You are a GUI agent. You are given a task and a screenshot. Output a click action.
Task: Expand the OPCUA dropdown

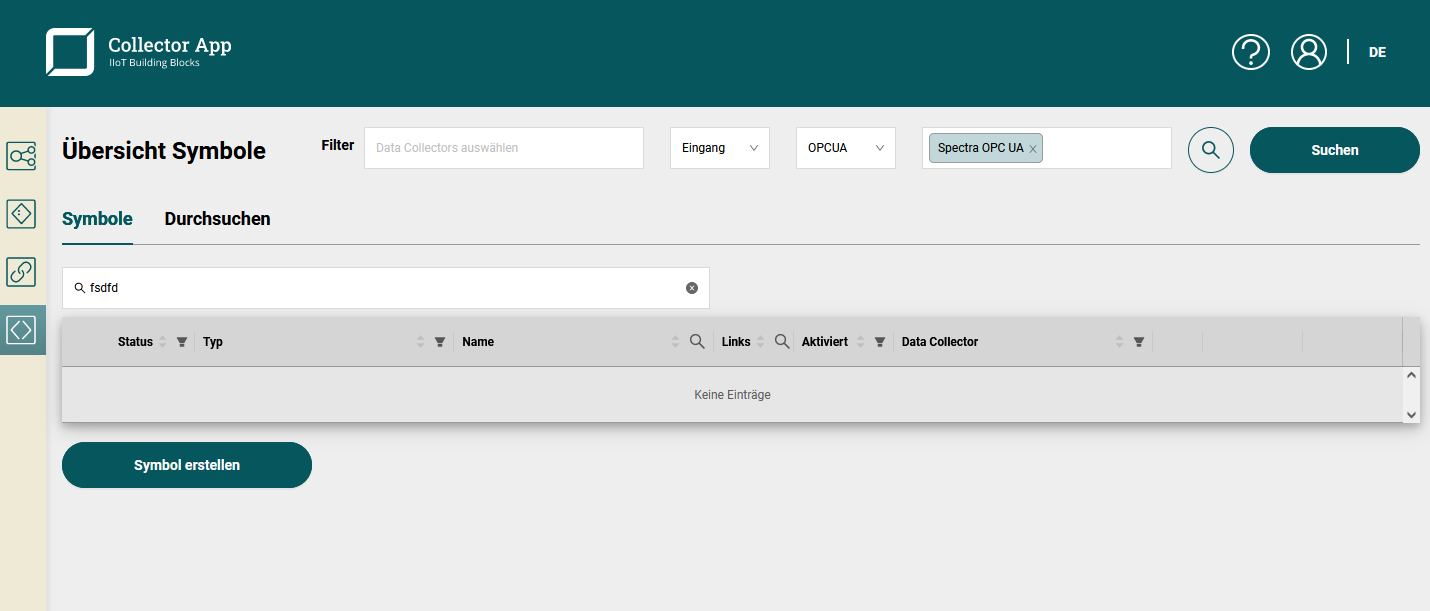click(x=845, y=148)
